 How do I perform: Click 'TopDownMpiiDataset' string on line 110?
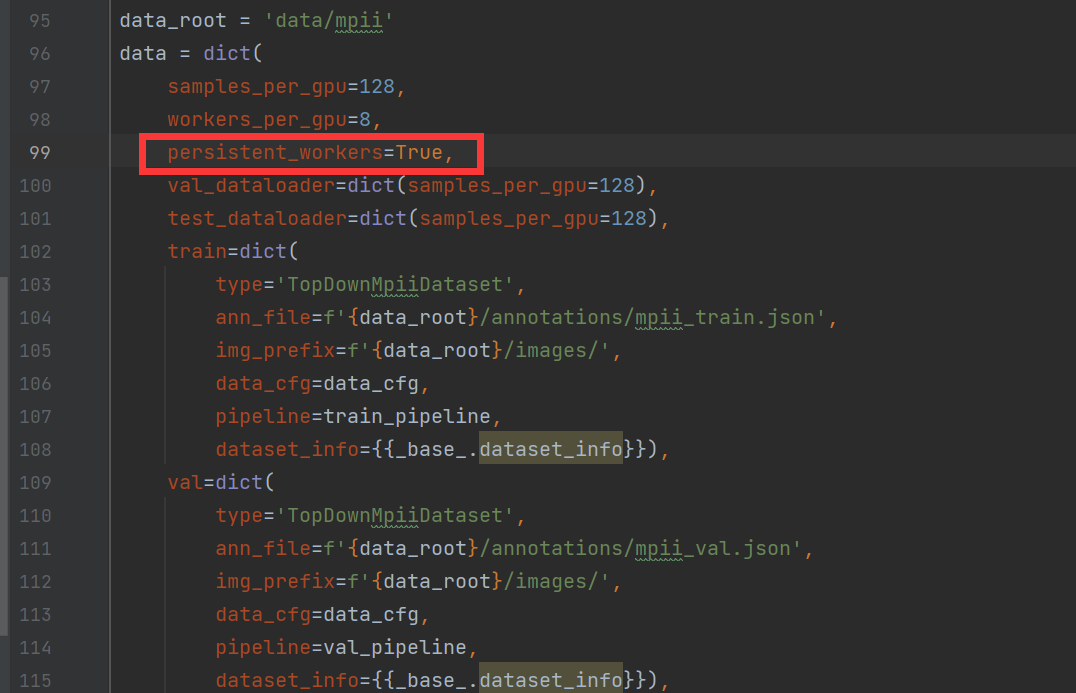pos(400,516)
